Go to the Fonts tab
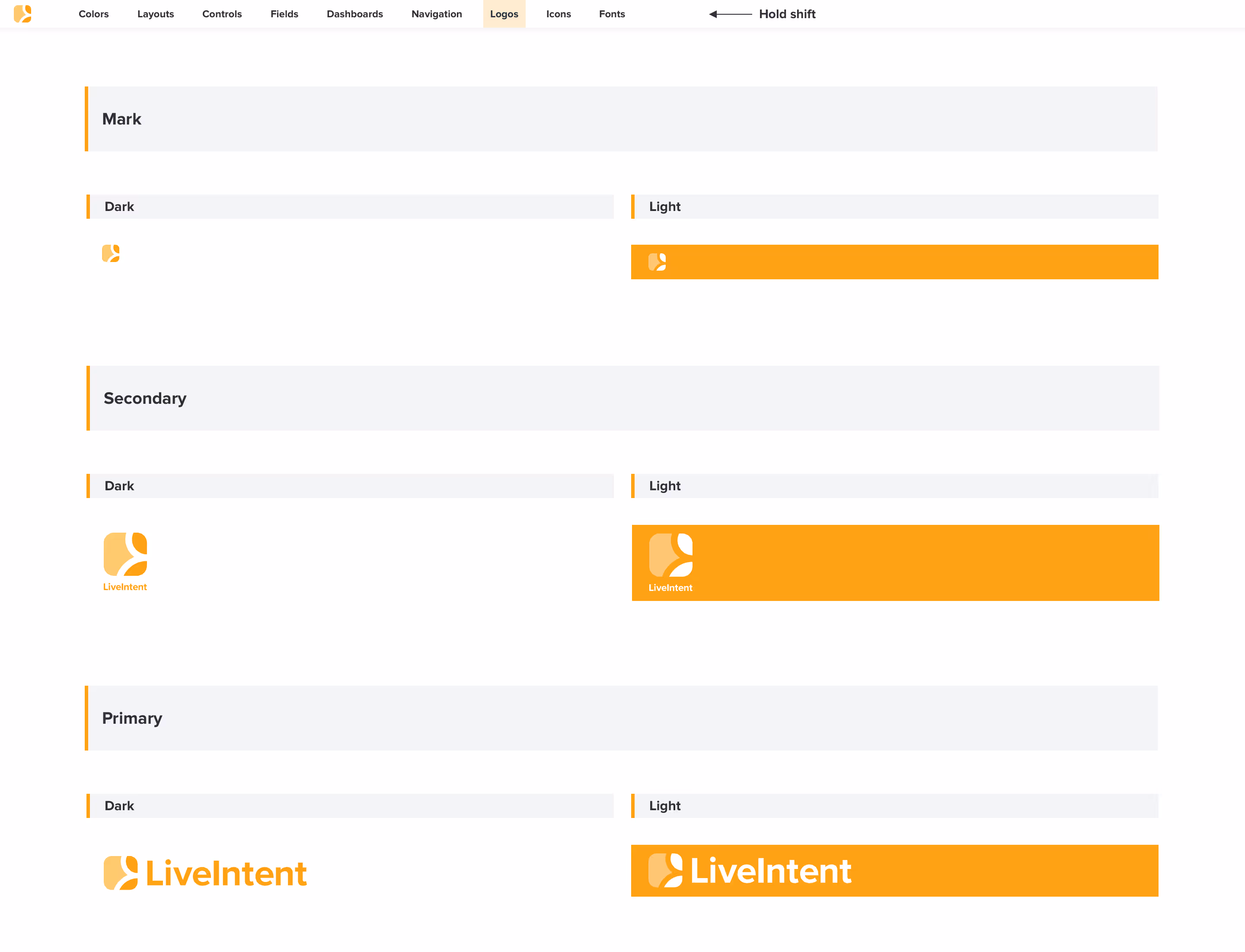Screen dimensions: 1245x952 [x=612, y=13]
